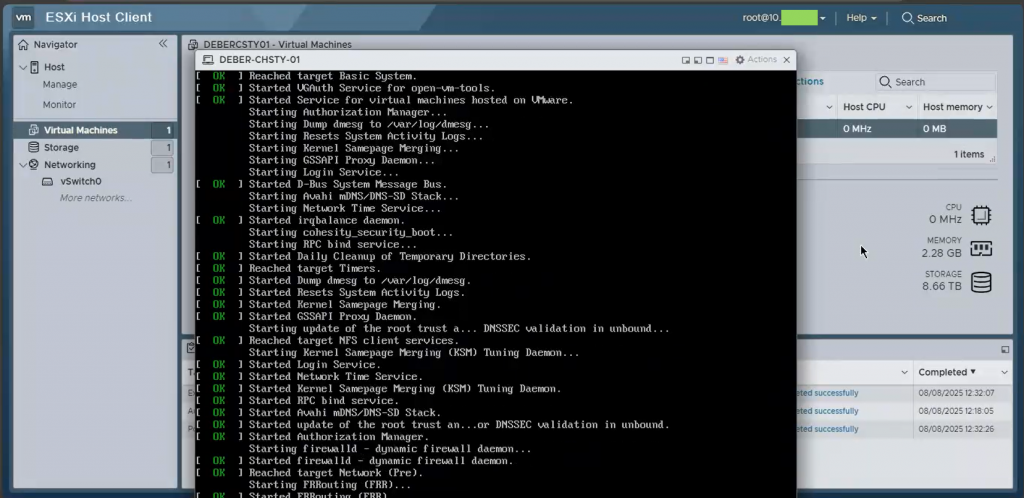Click the More networks link
The image size is (1024, 498).
pyautogui.click(x=95, y=198)
